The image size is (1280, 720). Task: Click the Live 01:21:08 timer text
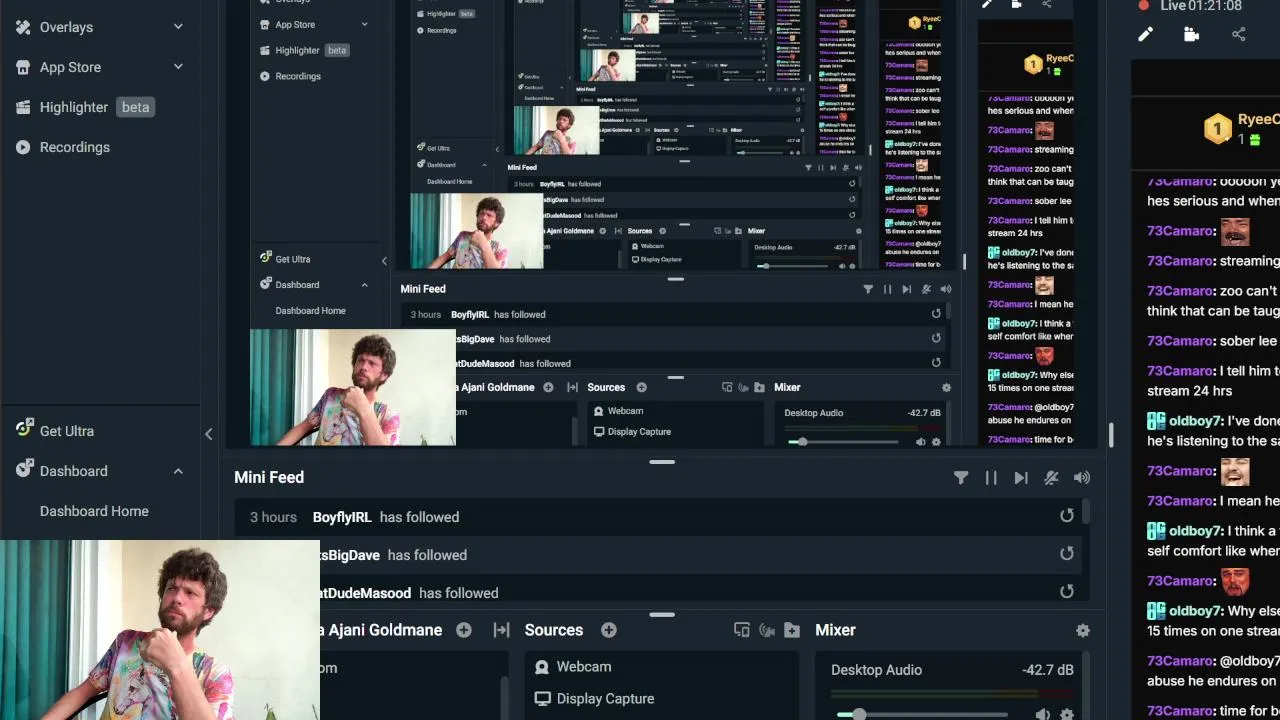coord(1201,6)
